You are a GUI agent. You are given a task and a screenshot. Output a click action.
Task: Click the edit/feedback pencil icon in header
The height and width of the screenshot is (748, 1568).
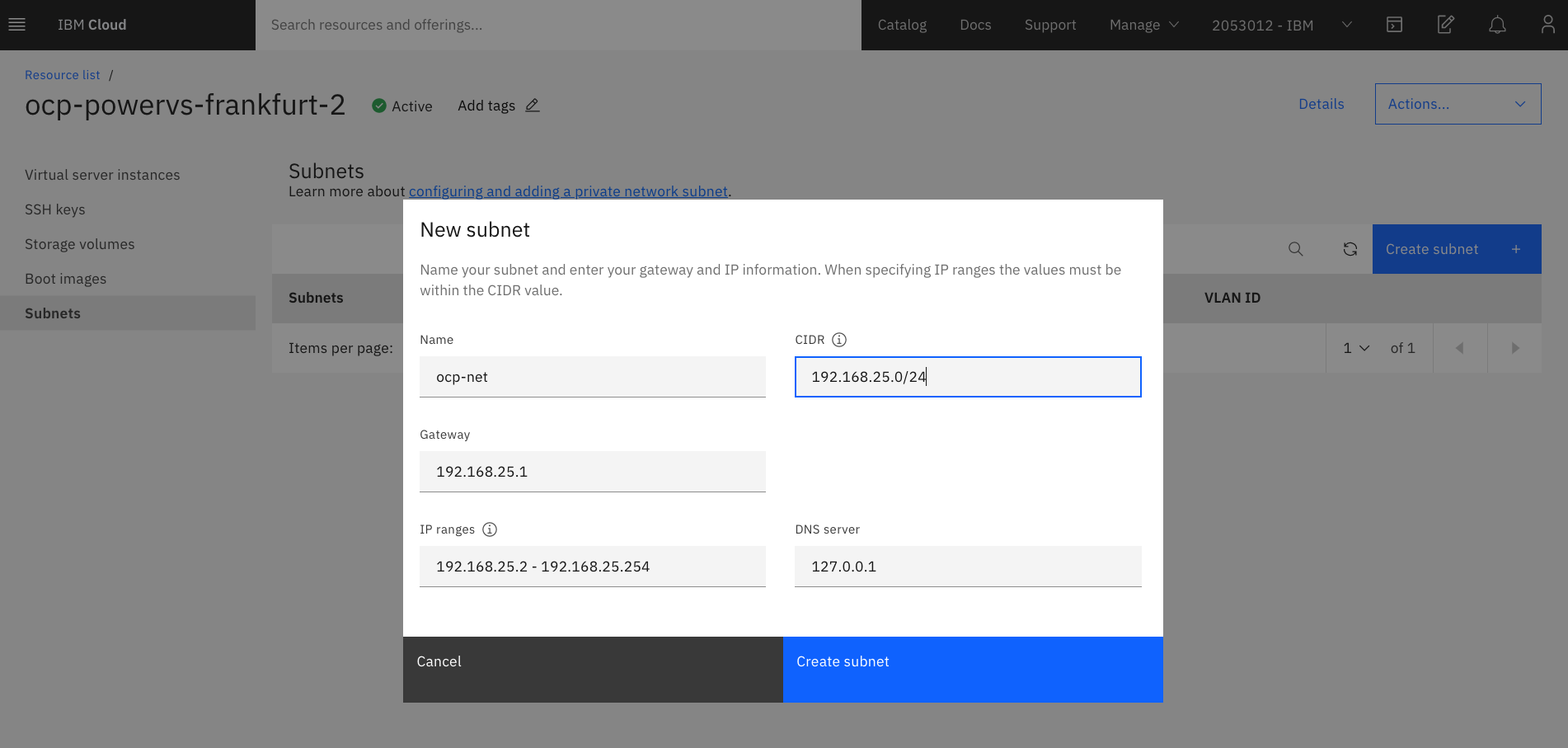1446,25
